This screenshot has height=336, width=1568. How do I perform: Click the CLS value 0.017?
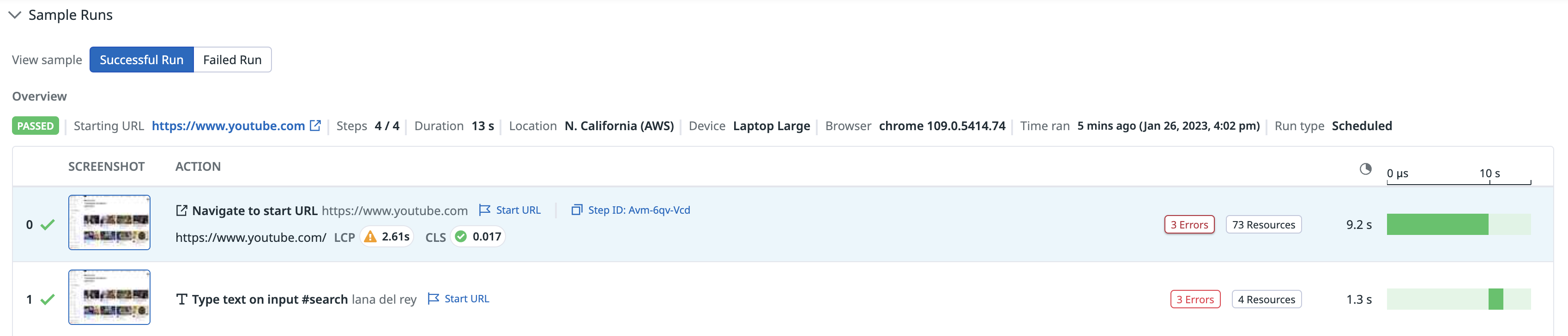pyautogui.click(x=487, y=237)
